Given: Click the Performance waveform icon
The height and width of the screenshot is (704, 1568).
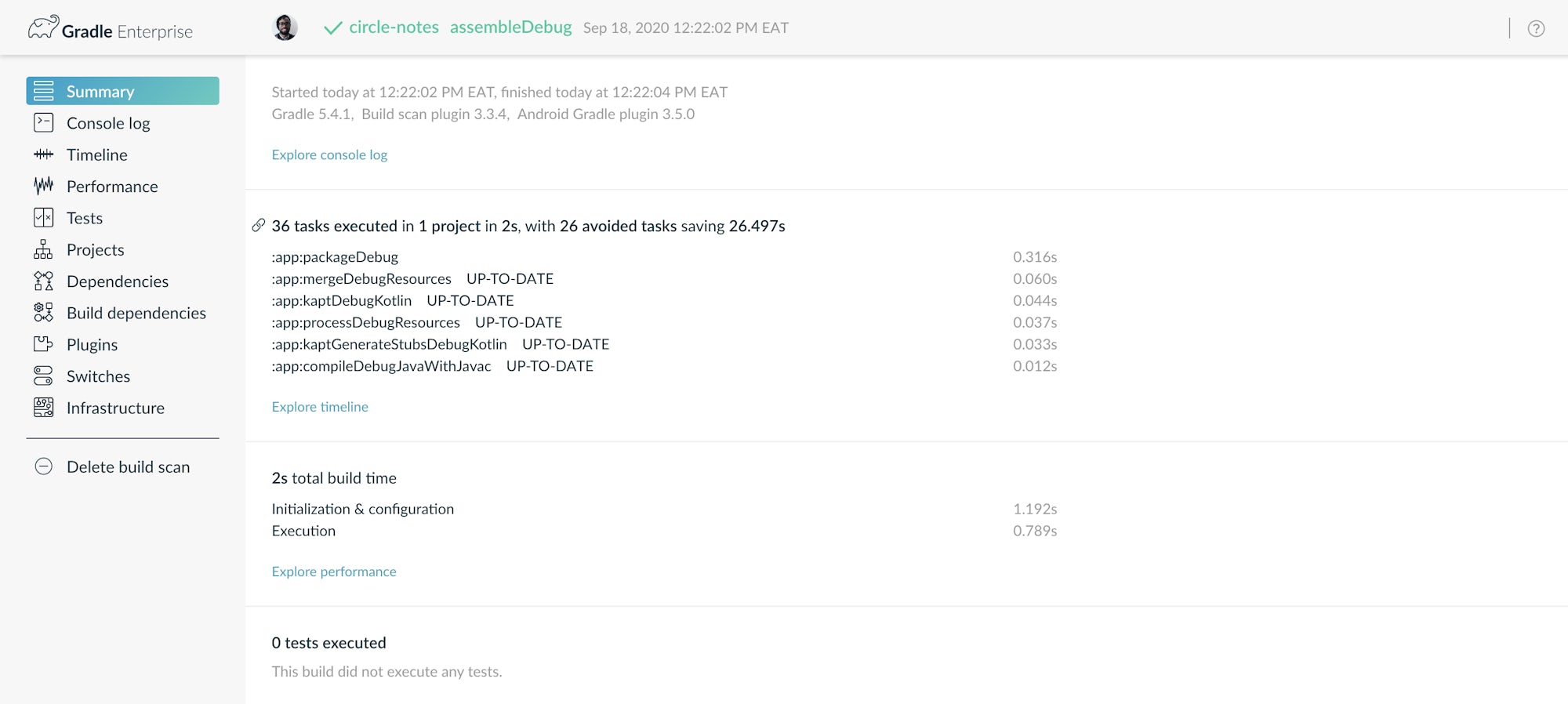Looking at the screenshot, I should coord(44,186).
